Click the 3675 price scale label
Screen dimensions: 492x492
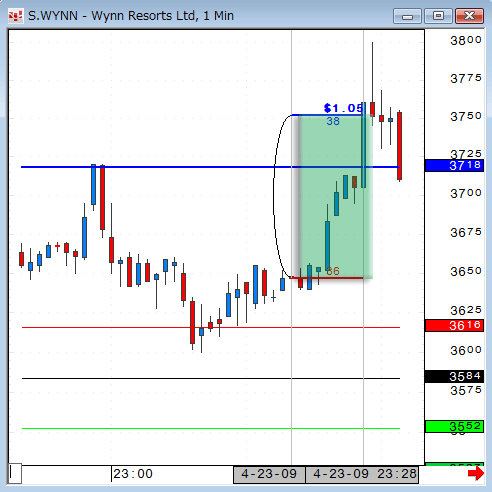pos(466,232)
